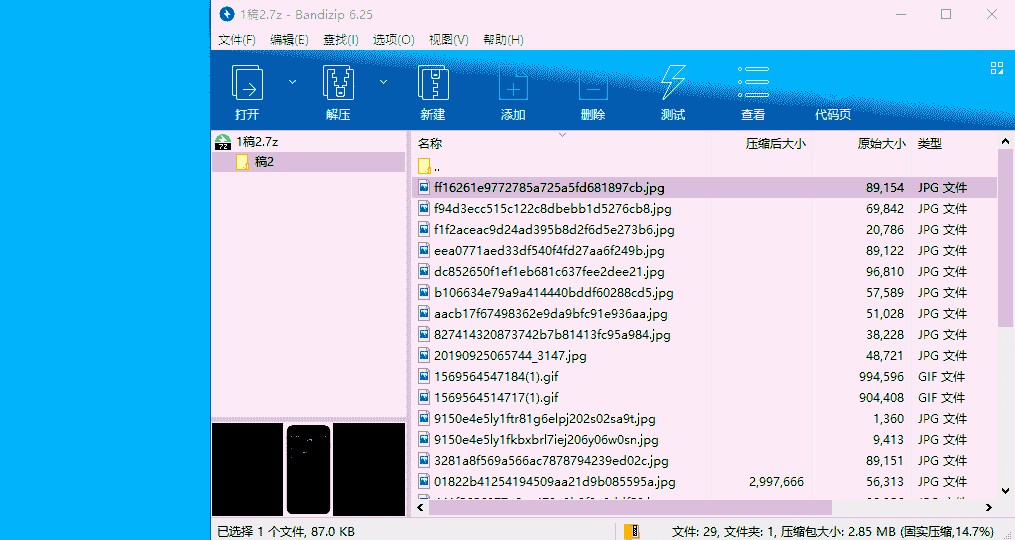
Task: Click the Open (打开) toolbar icon
Action: (x=247, y=83)
